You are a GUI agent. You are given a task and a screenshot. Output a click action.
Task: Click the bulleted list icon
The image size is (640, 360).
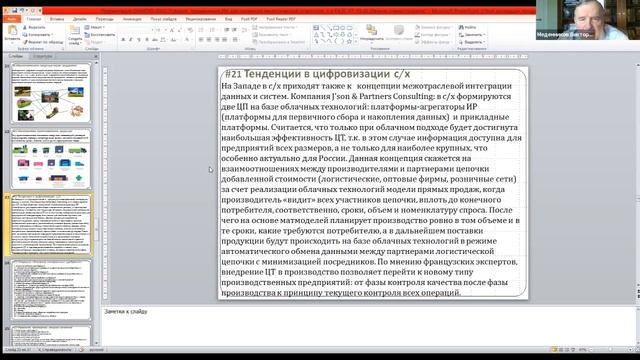coord(201,30)
